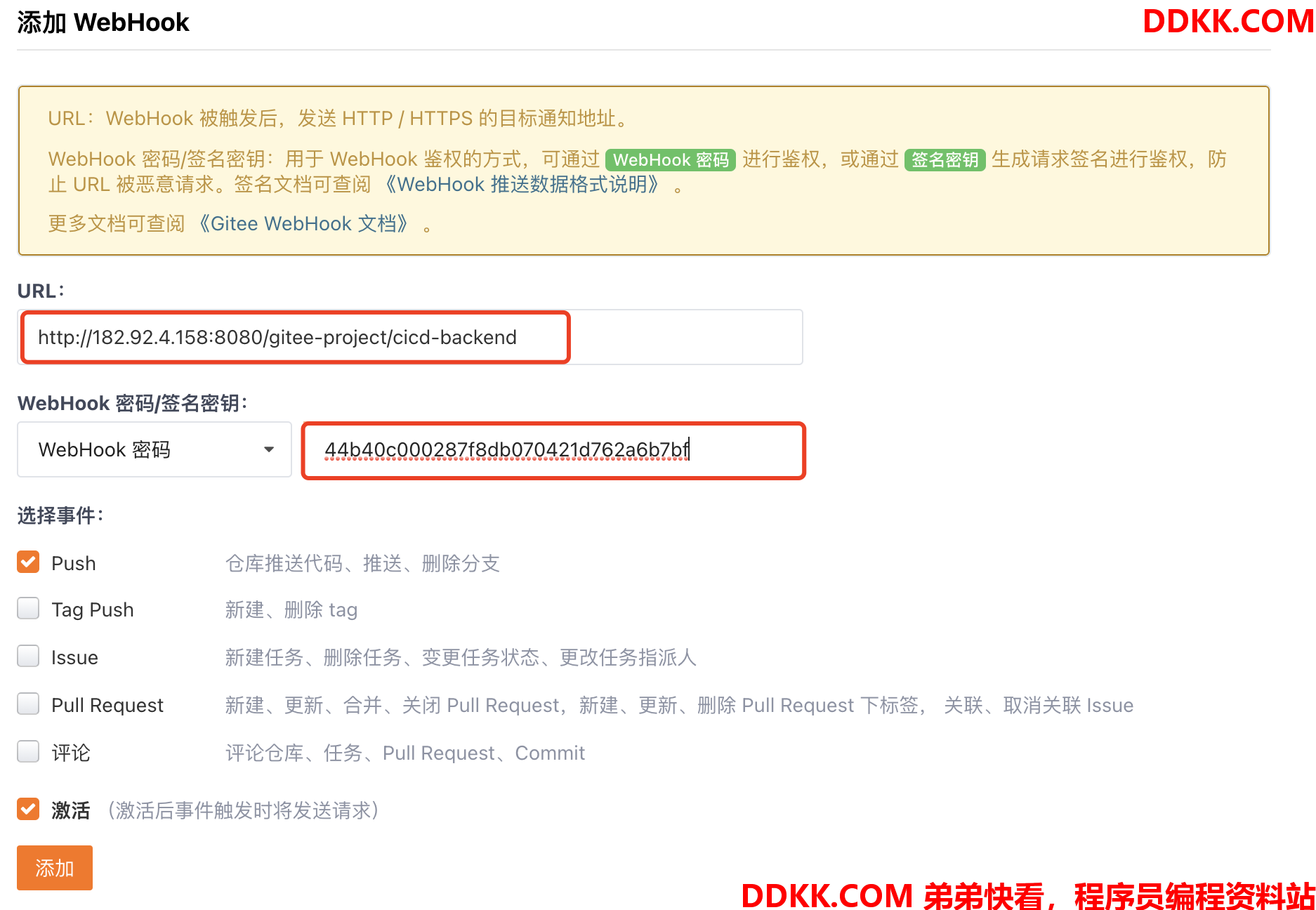The height and width of the screenshot is (910, 1316).
Task: Click the Pull Request event label
Action: point(107,705)
